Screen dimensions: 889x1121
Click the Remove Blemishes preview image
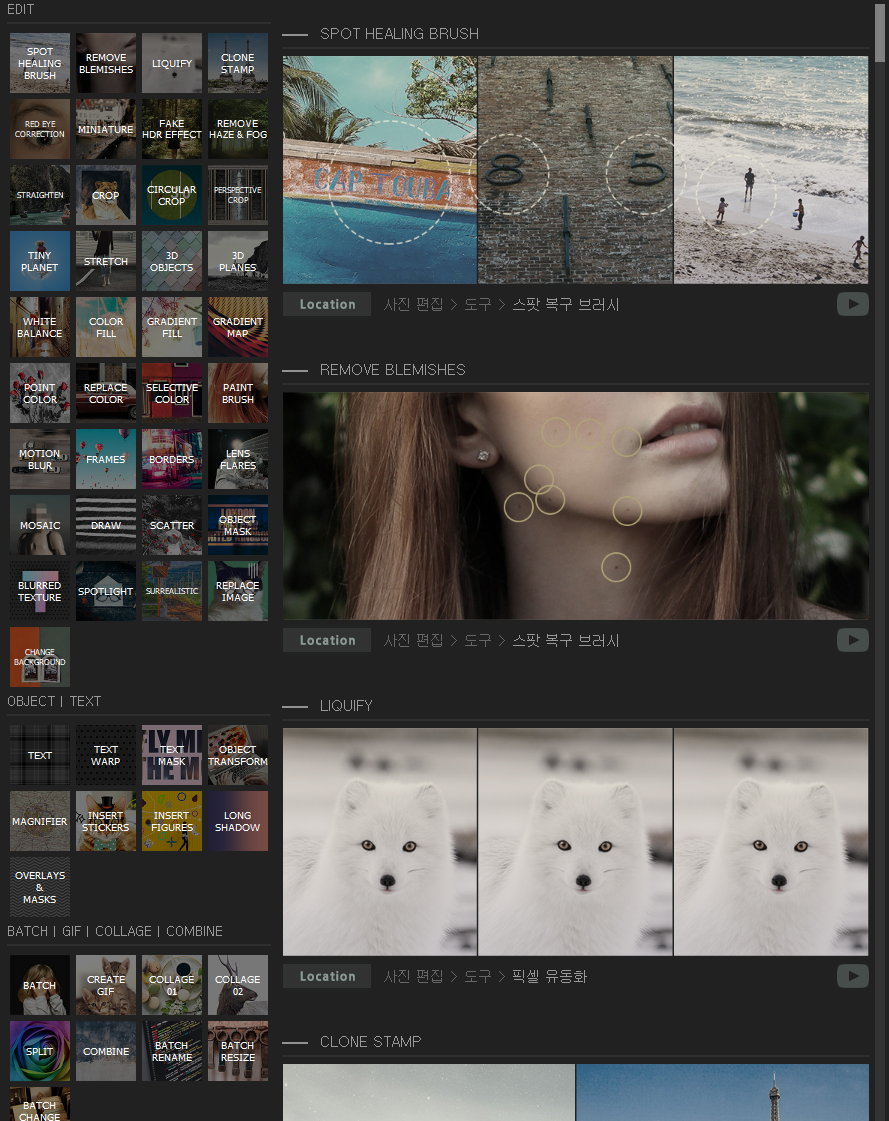pyautogui.click(x=576, y=505)
